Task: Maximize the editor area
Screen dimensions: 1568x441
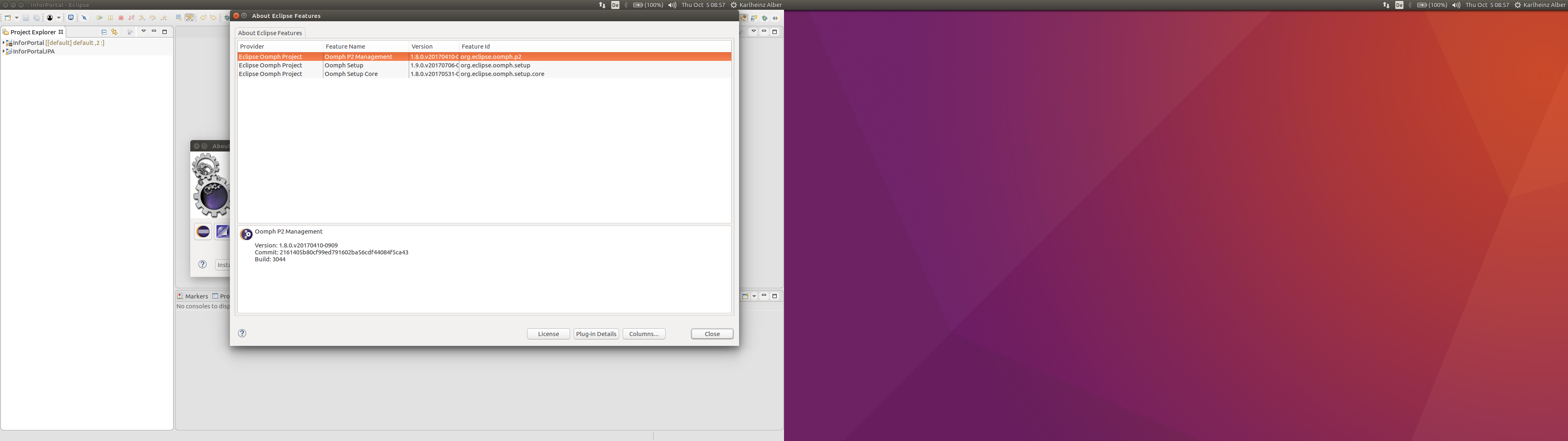Action: click(775, 32)
